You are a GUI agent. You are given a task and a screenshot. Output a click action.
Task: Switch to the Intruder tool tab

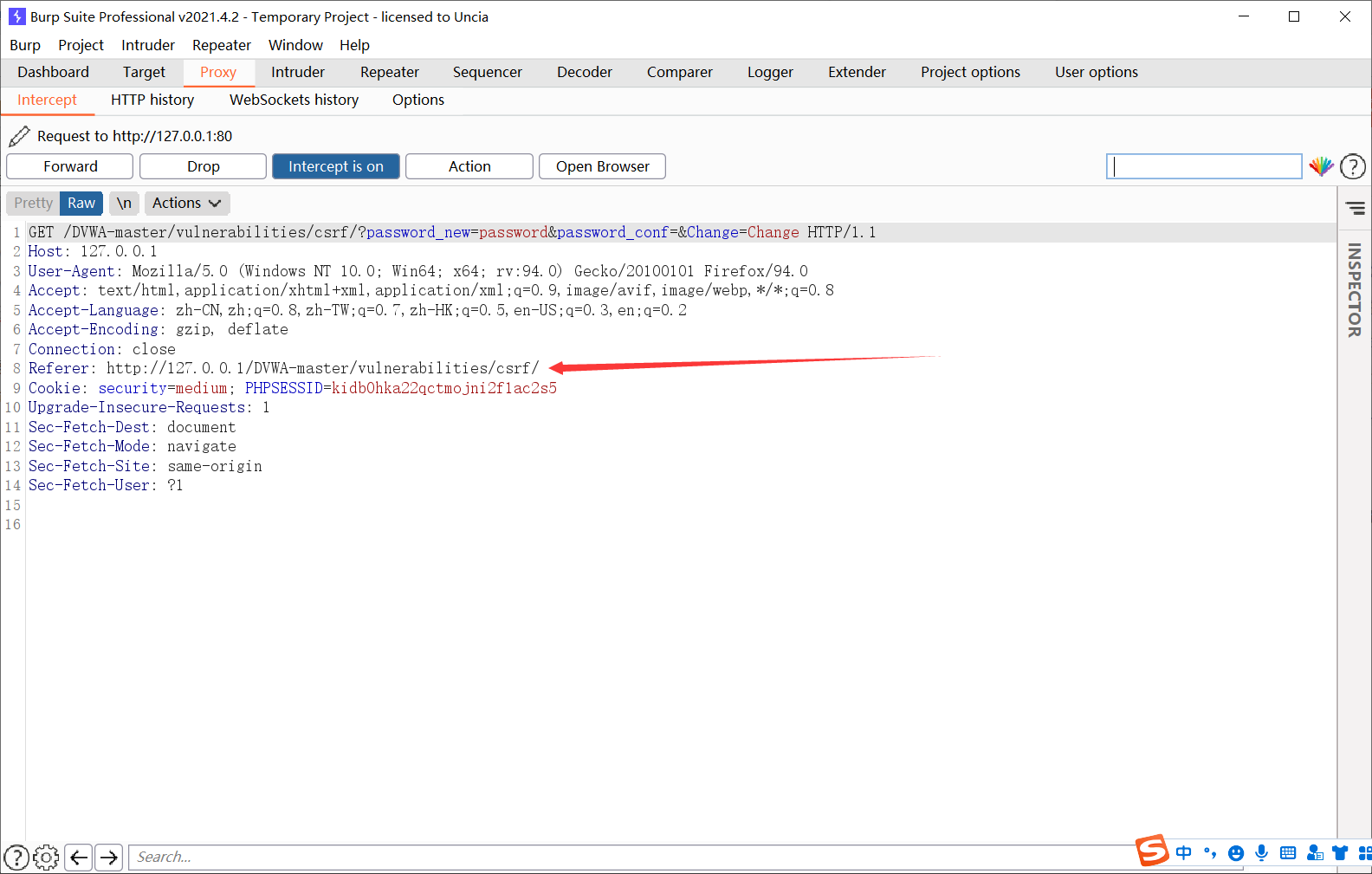(x=298, y=72)
